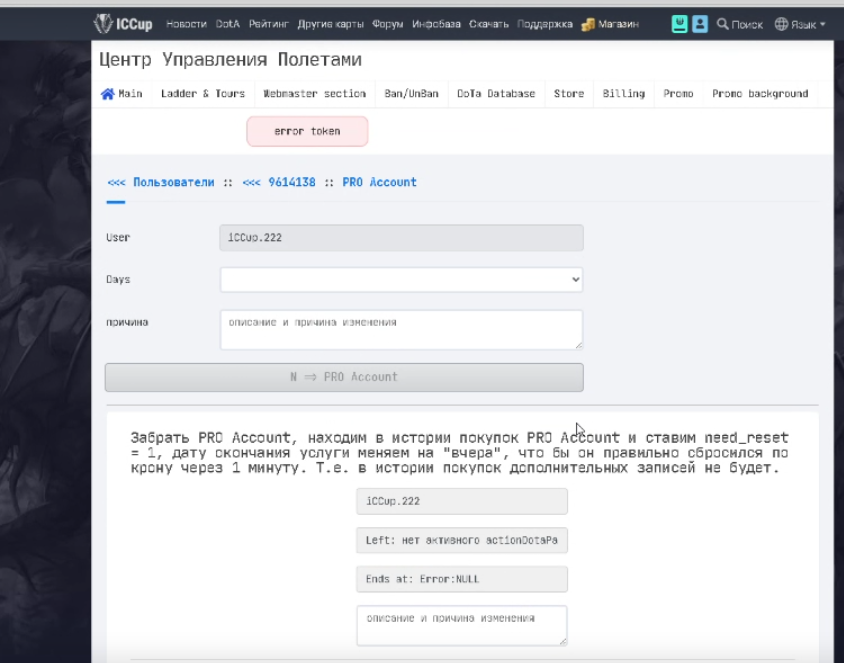Open DotA in top navigation

(228, 24)
